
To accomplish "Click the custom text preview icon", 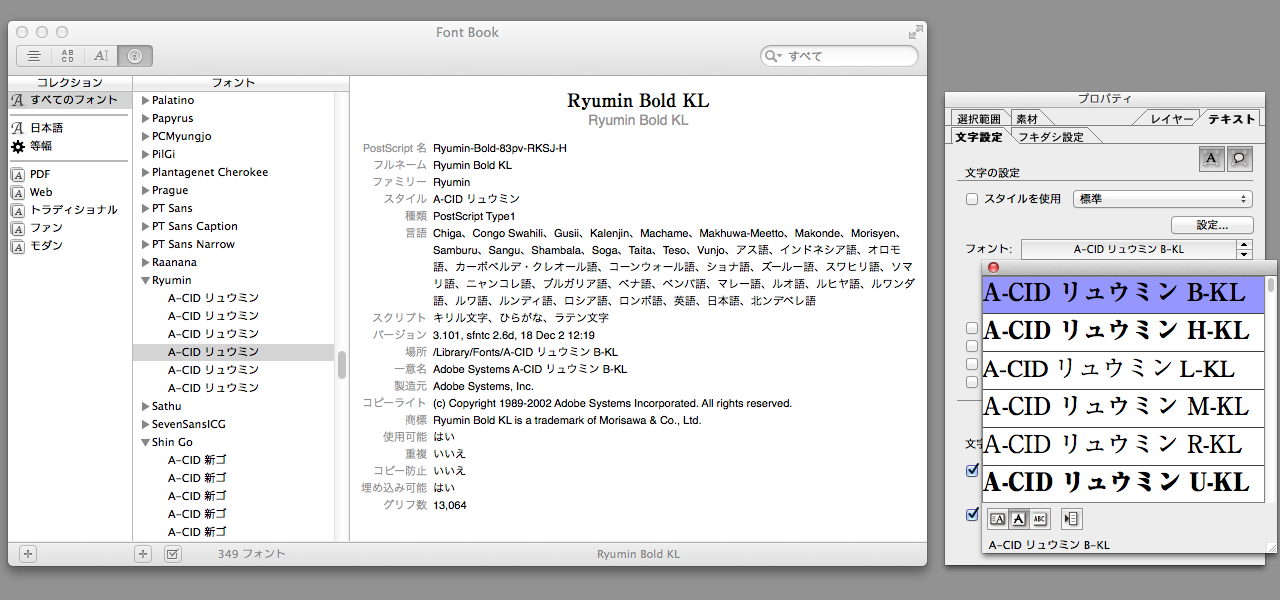I will tap(101, 56).
